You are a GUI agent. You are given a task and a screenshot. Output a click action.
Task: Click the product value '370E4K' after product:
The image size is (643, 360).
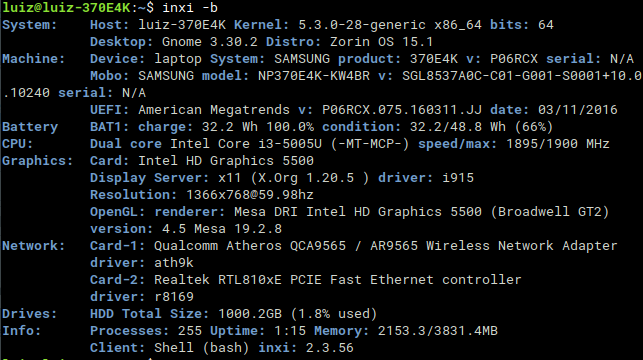coord(434,59)
